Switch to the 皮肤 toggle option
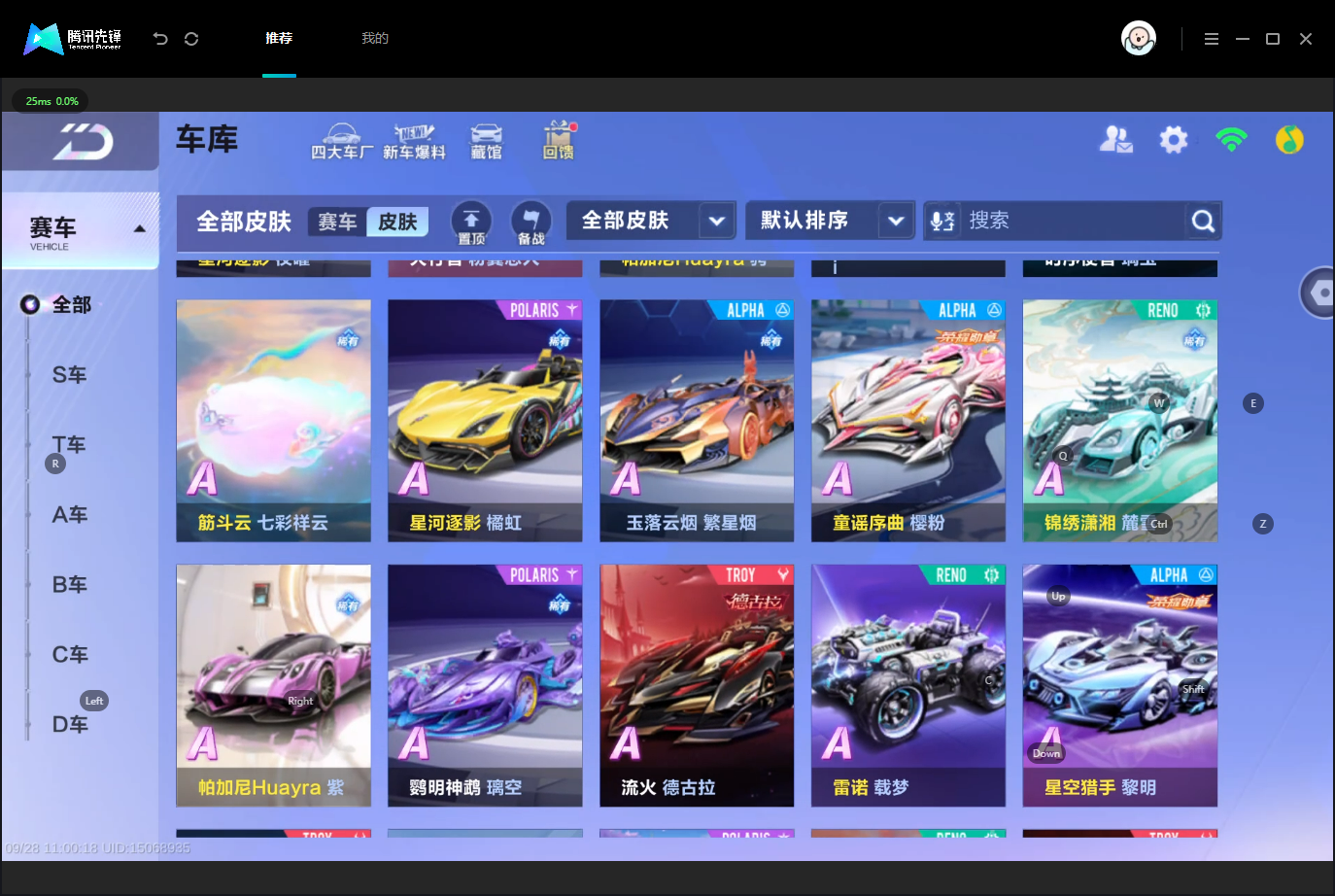The height and width of the screenshot is (896, 1335). click(x=397, y=222)
